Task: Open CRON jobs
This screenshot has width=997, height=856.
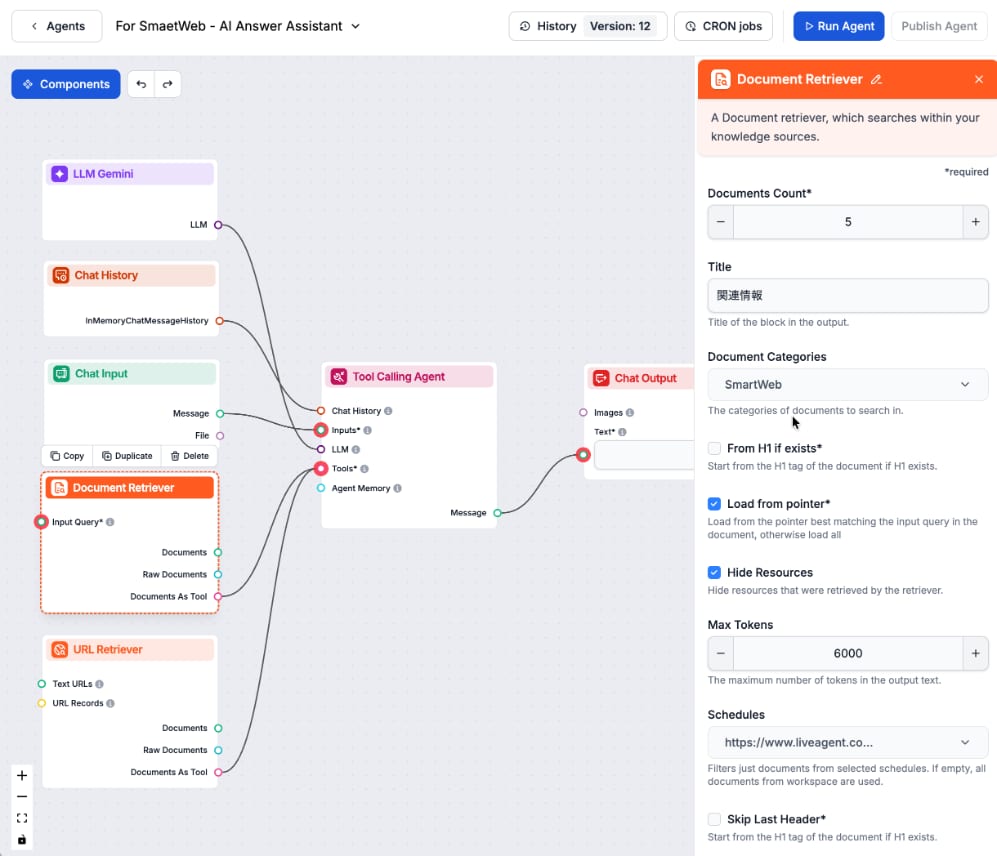Action: tap(722, 26)
